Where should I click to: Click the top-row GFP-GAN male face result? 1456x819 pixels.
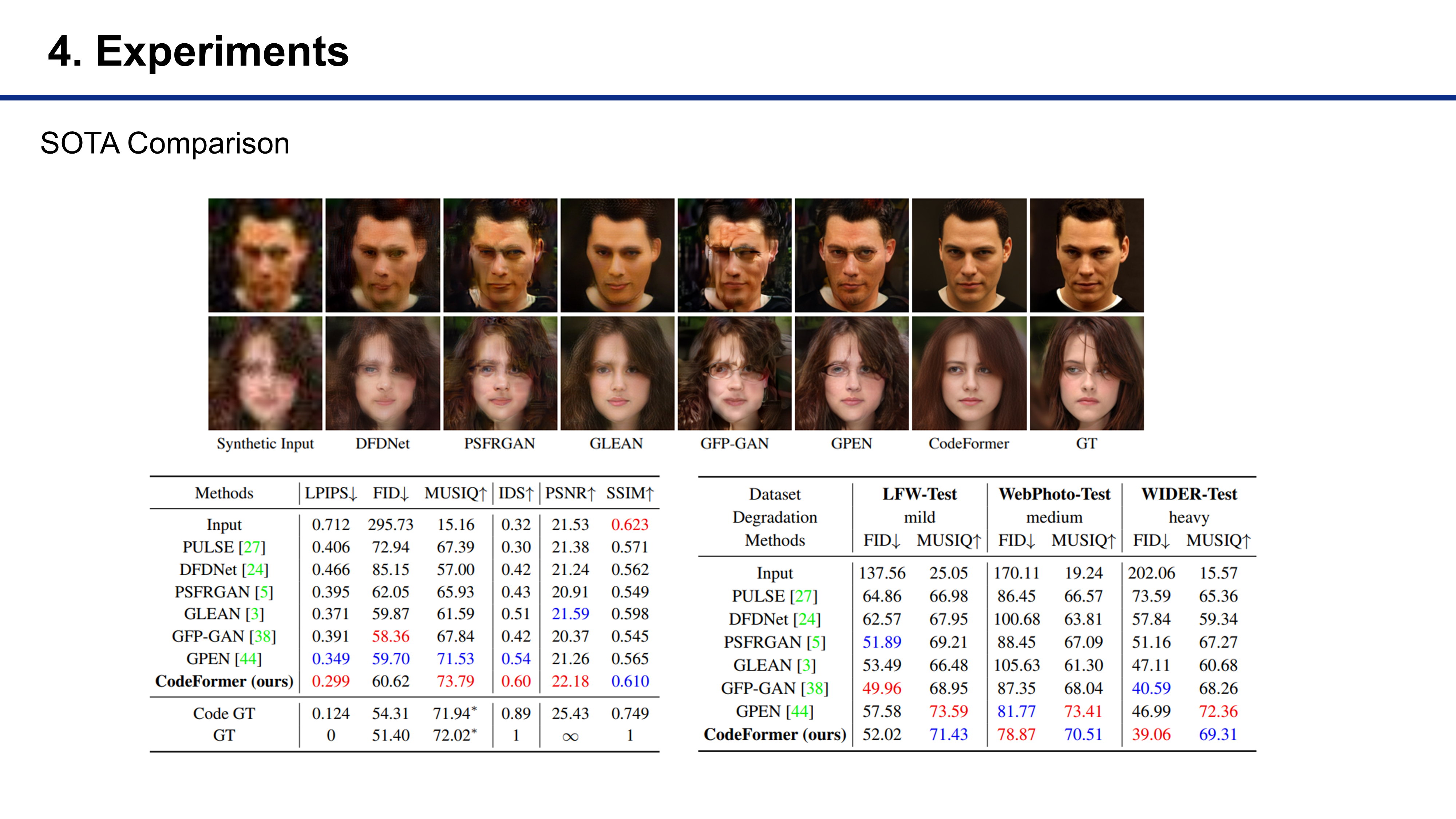734,255
